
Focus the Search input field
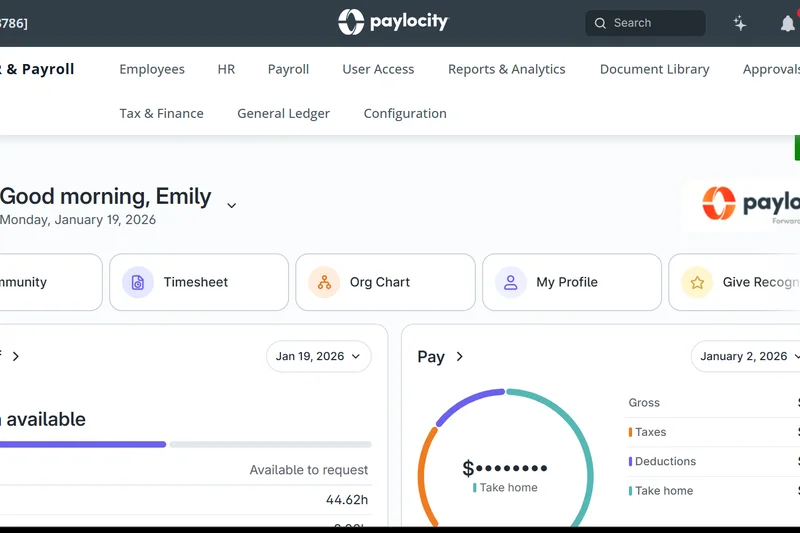pyautogui.click(x=645, y=23)
